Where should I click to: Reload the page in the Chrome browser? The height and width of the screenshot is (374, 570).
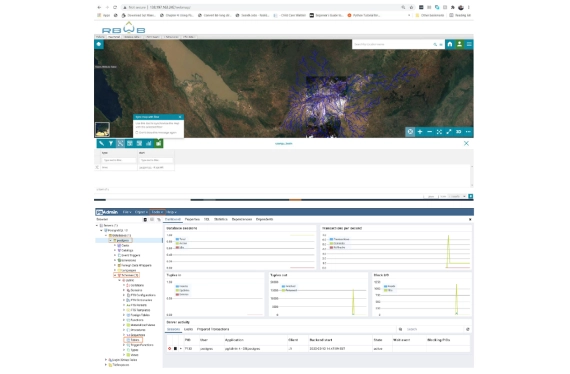pyautogui.click(x=115, y=7)
